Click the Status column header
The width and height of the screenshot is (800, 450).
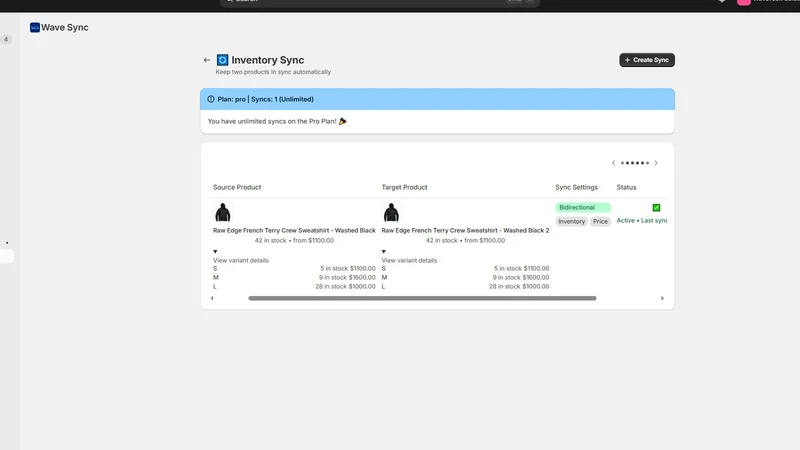(x=626, y=187)
